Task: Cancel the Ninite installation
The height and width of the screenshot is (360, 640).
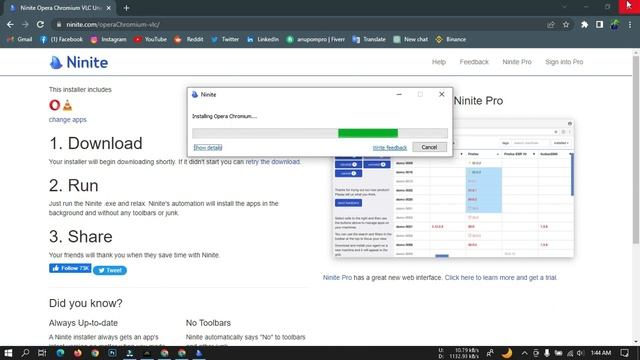Action: click(x=429, y=147)
